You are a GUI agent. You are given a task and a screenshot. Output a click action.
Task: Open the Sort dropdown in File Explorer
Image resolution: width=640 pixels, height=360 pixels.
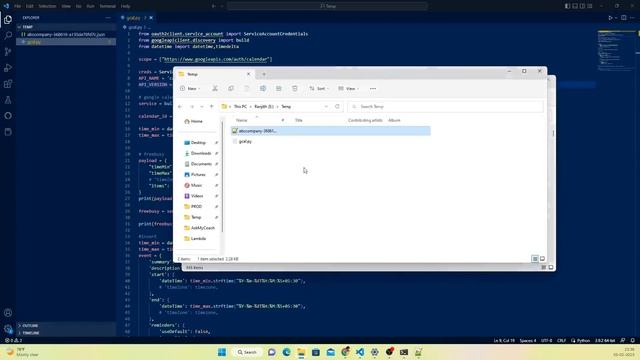(x=319, y=89)
